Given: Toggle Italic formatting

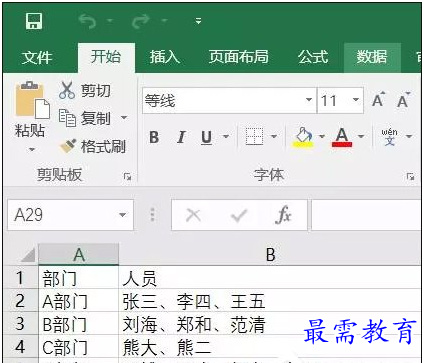Looking at the screenshot, I should (x=181, y=137).
